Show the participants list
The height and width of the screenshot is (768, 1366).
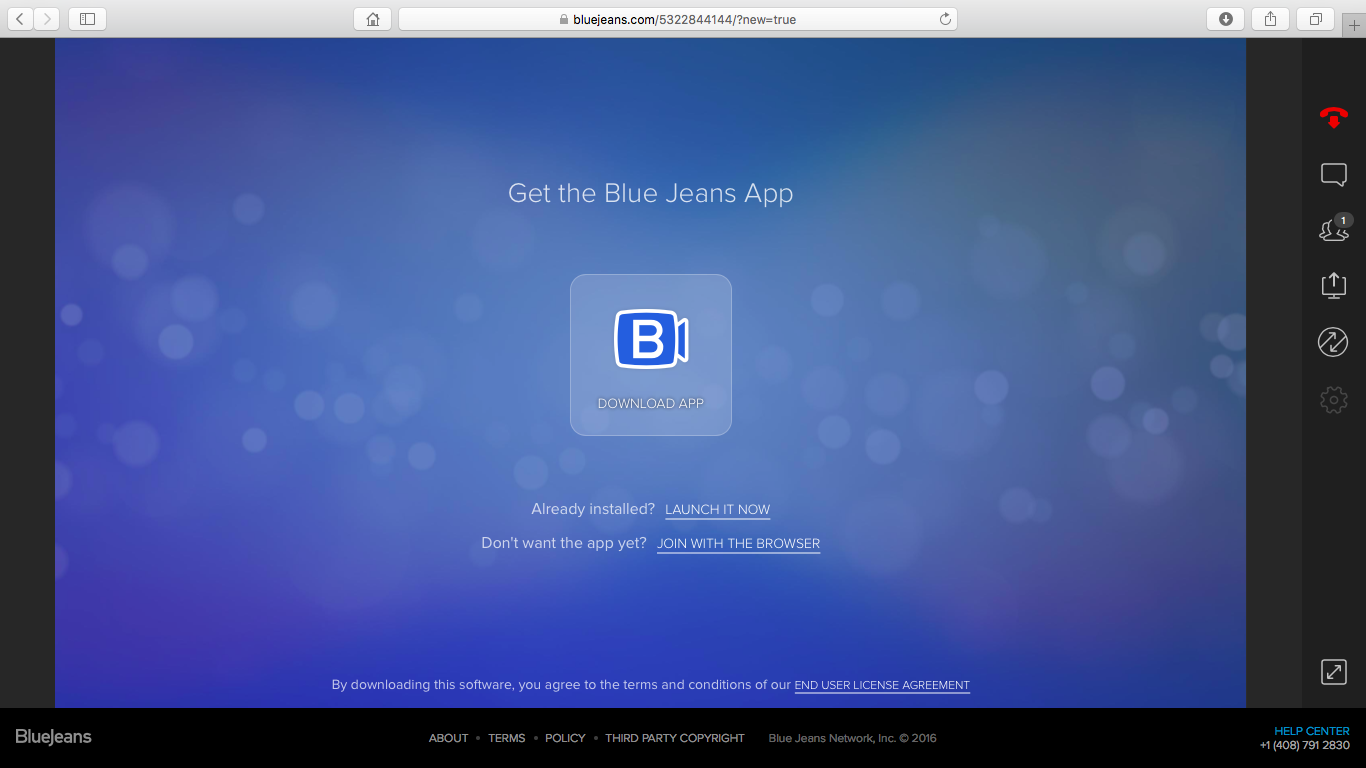(1333, 229)
